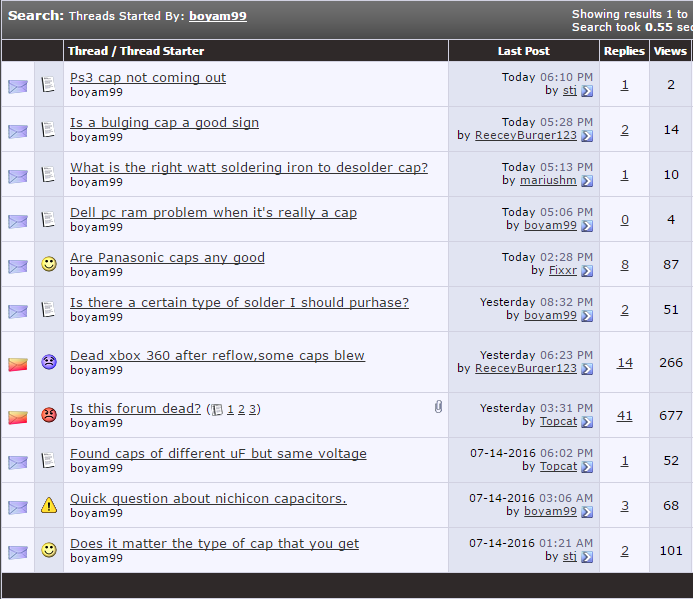Click smiley icon on Does it matter thread

(x=49, y=550)
